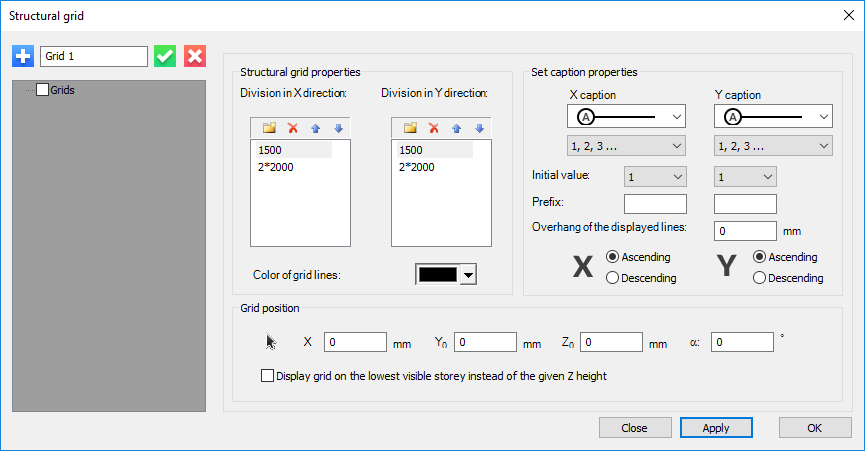Delete selected Y direction division
Image resolution: width=865 pixels, height=451 pixels.
[x=434, y=128]
